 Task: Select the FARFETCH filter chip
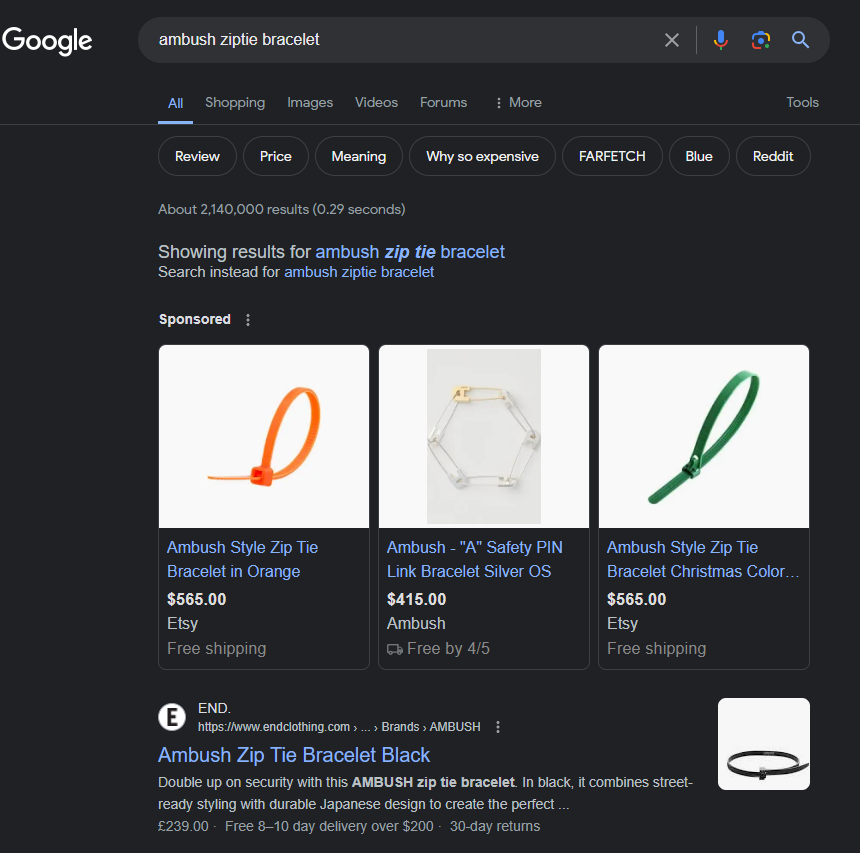[x=612, y=156]
